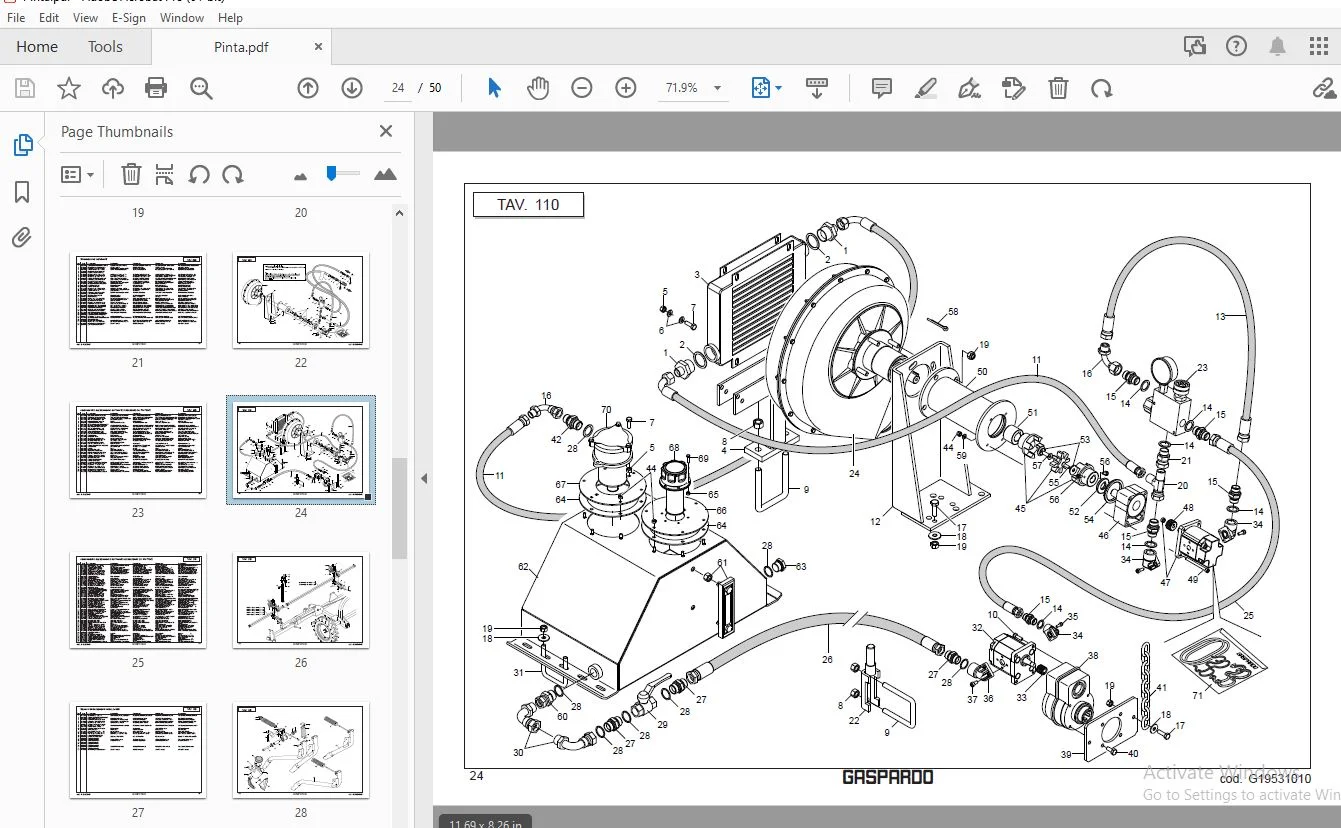Click the insert pages icon in thumbnails panel
The height and width of the screenshot is (828, 1341).
pyautogui.click(x=165, y=174)
